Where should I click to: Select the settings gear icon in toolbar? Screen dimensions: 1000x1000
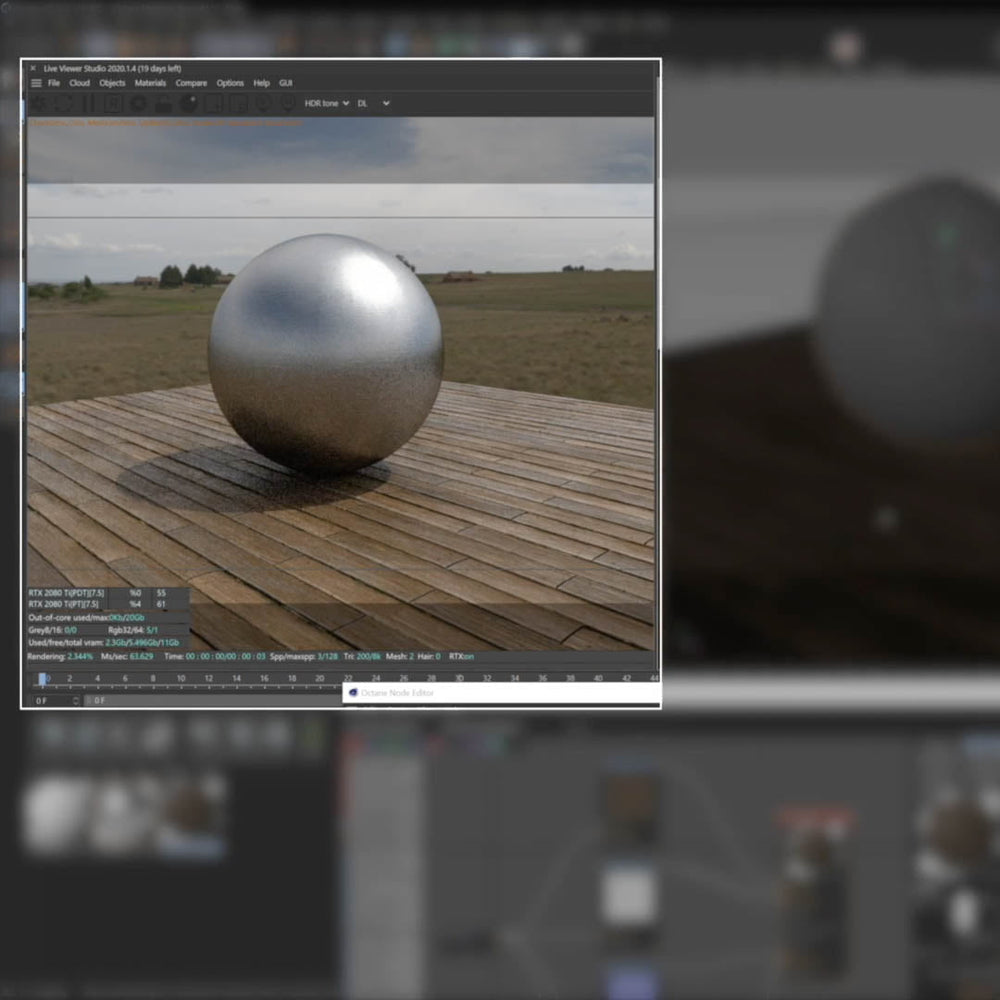click(x=37, y=103)
